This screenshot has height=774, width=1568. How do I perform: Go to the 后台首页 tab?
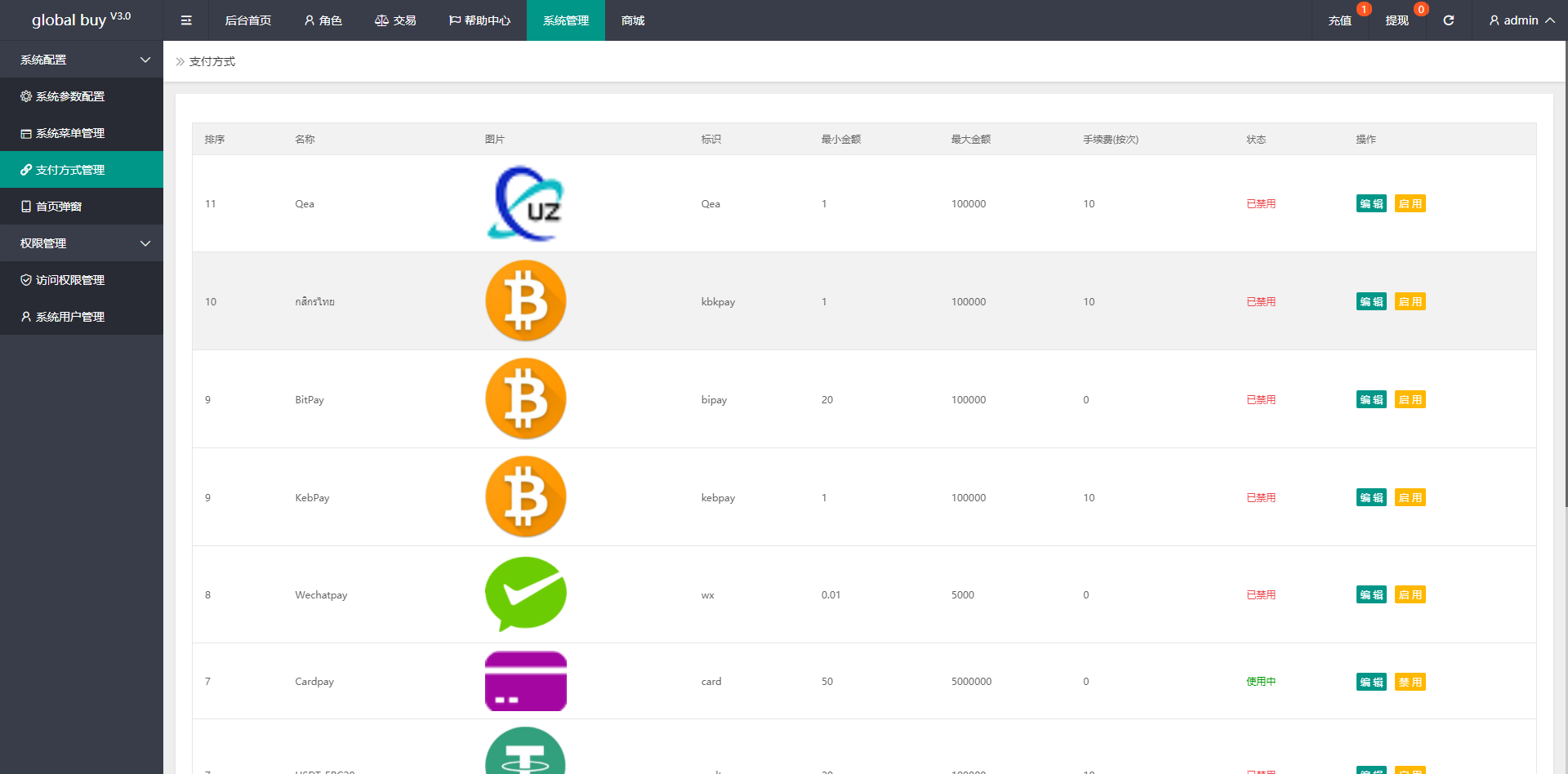point(248,20)
